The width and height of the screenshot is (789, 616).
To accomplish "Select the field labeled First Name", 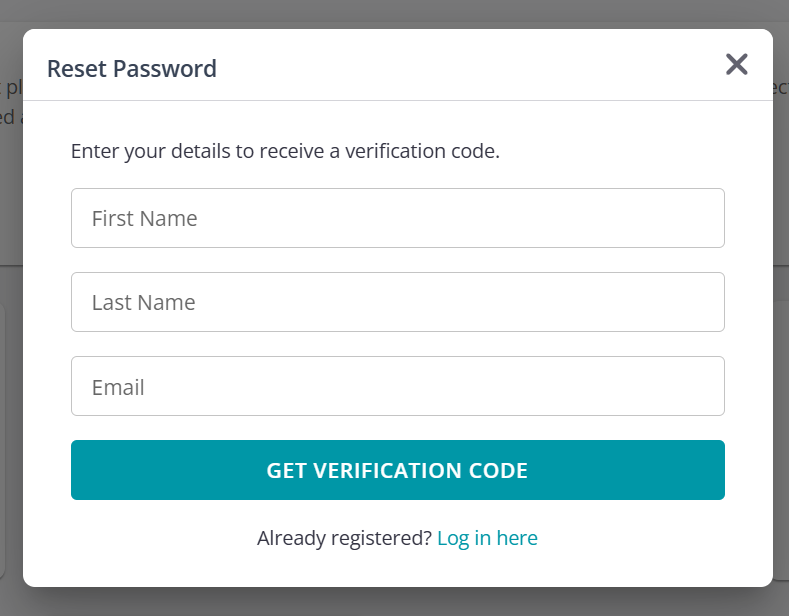I will click(397, 218).
